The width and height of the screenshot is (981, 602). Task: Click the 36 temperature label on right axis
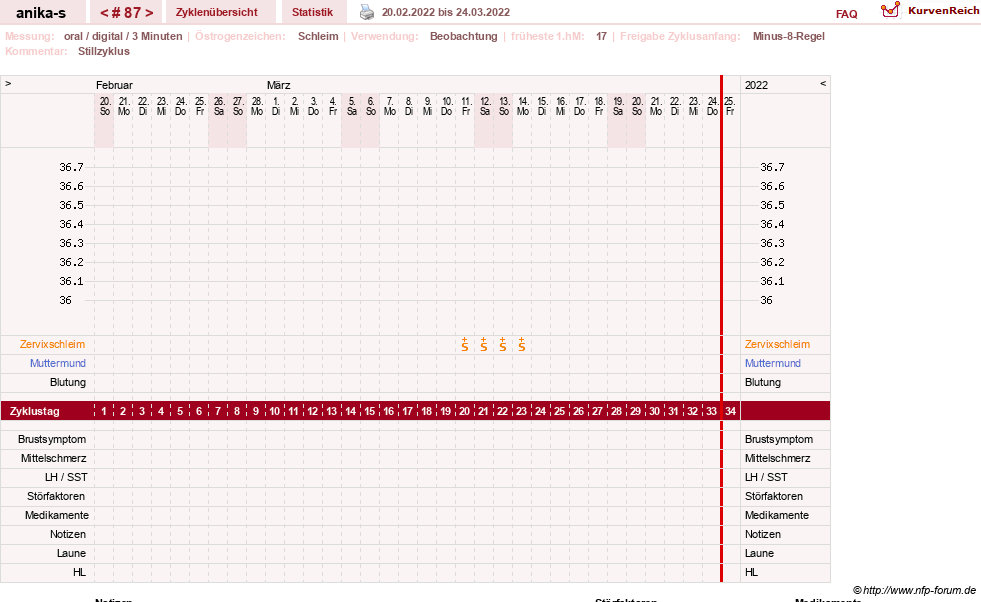766,300
